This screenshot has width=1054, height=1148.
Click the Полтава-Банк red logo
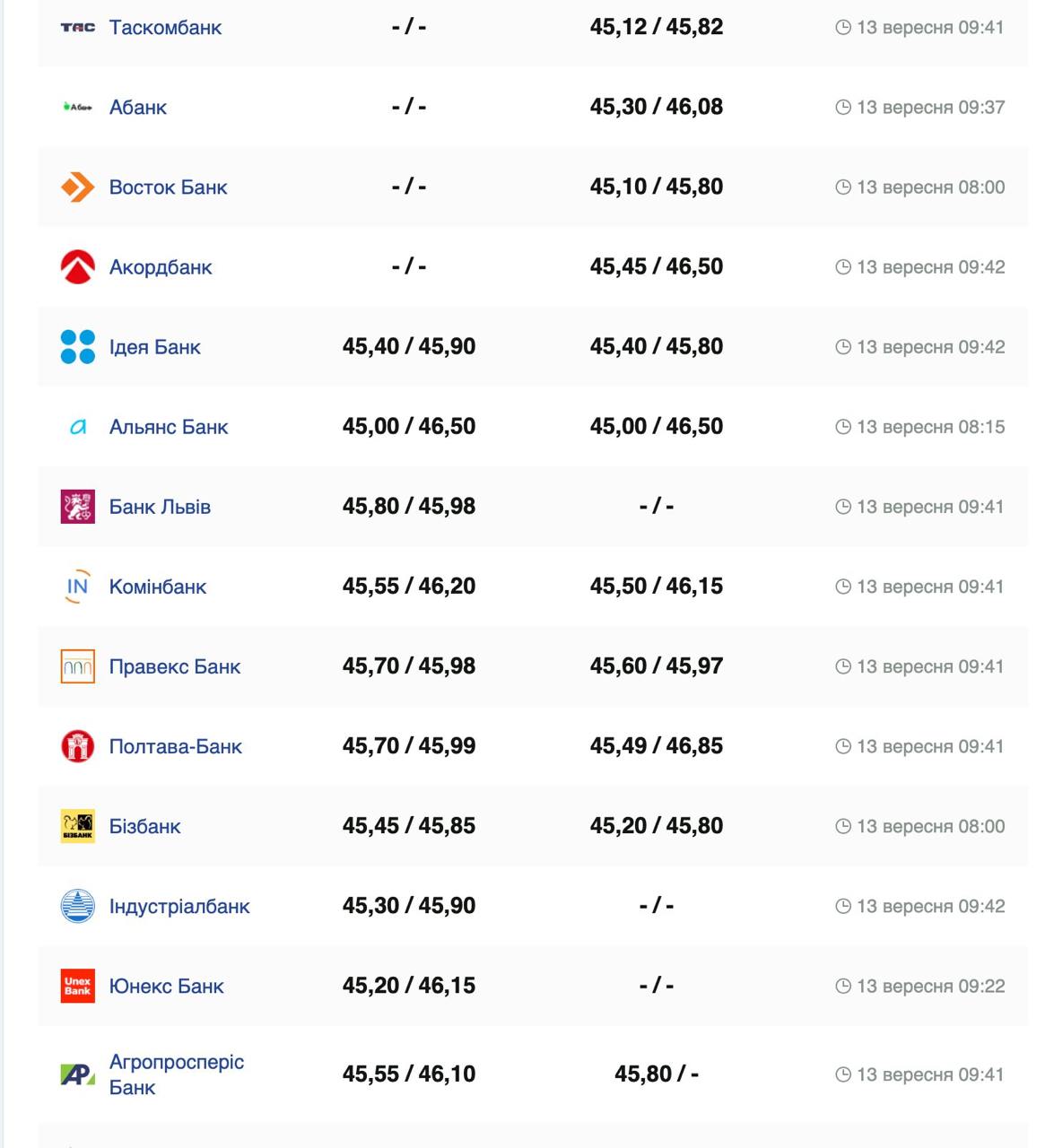[77, 746]
